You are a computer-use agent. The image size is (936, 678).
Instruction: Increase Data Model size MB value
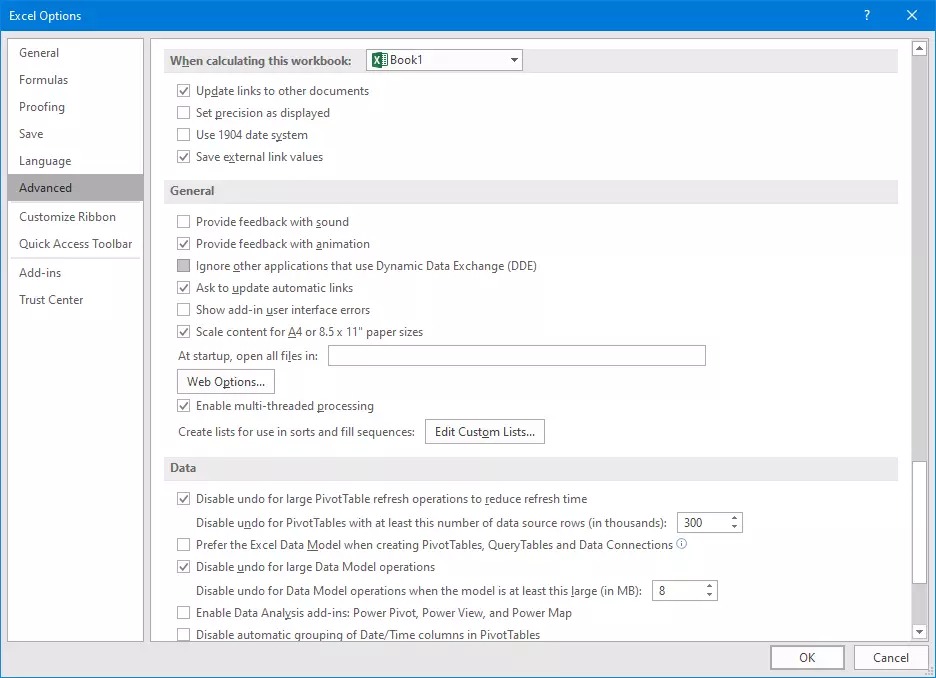[709, 586]
